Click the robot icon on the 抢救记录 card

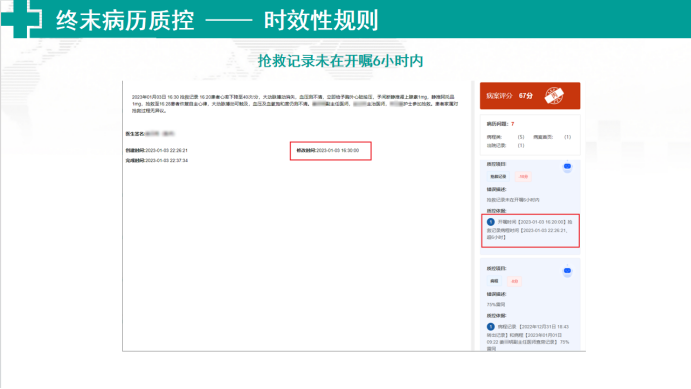pos(567,167)
